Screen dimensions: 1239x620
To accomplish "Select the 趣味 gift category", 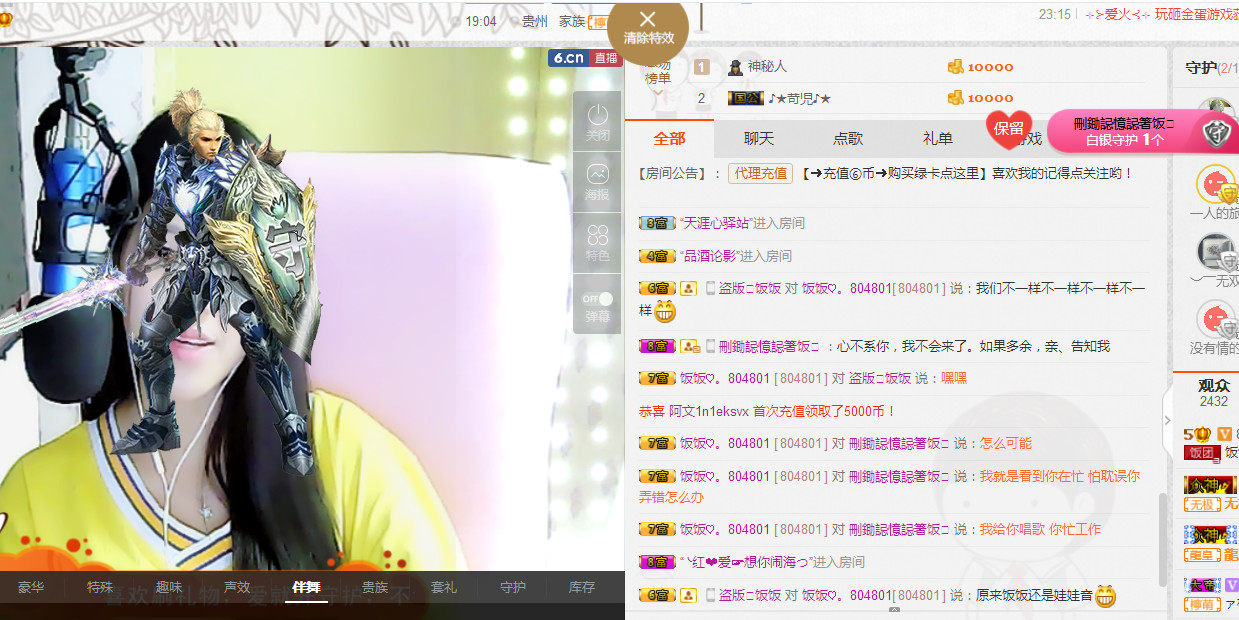I will (169, 587).
